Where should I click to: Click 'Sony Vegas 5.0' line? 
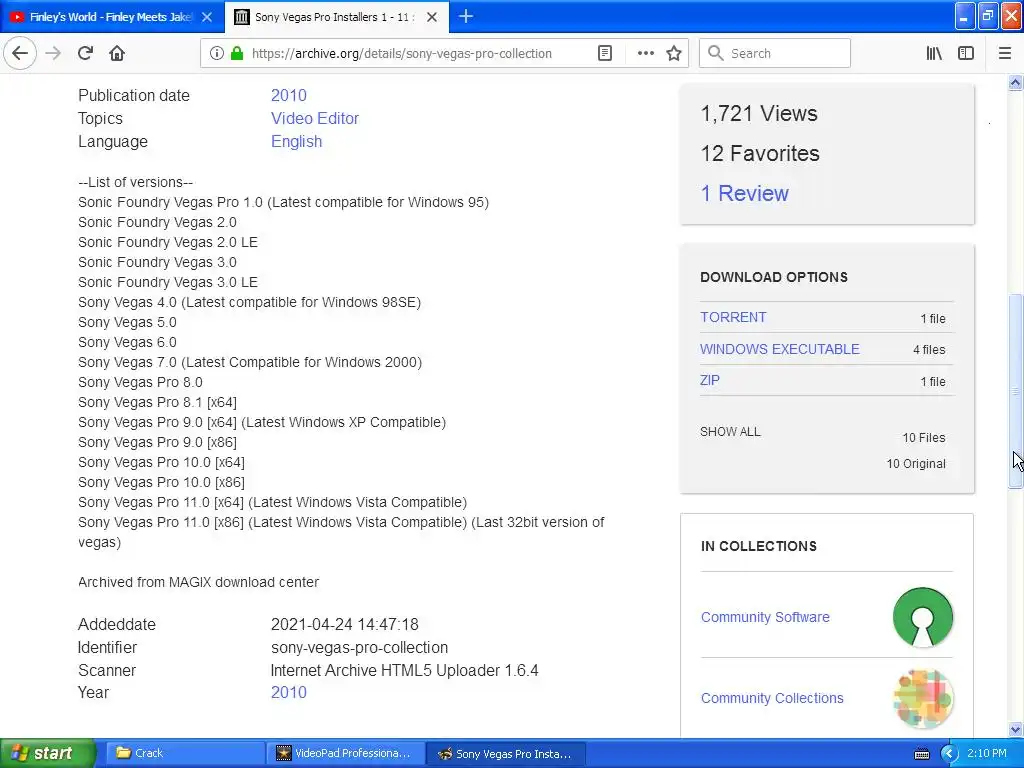pos(127,323)
